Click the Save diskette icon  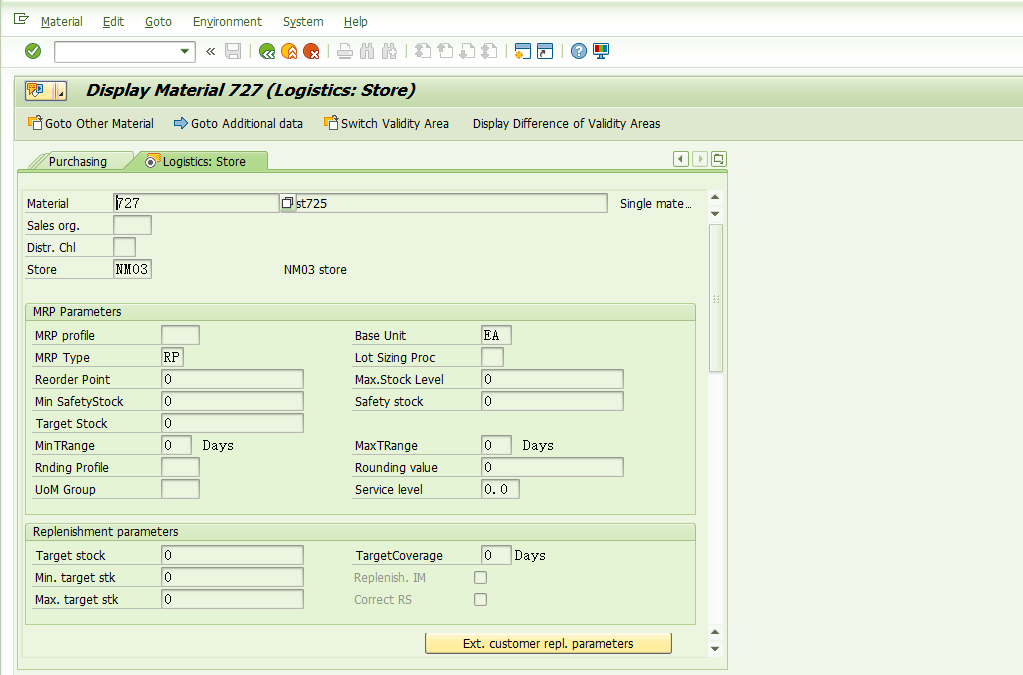pos(233,51)
